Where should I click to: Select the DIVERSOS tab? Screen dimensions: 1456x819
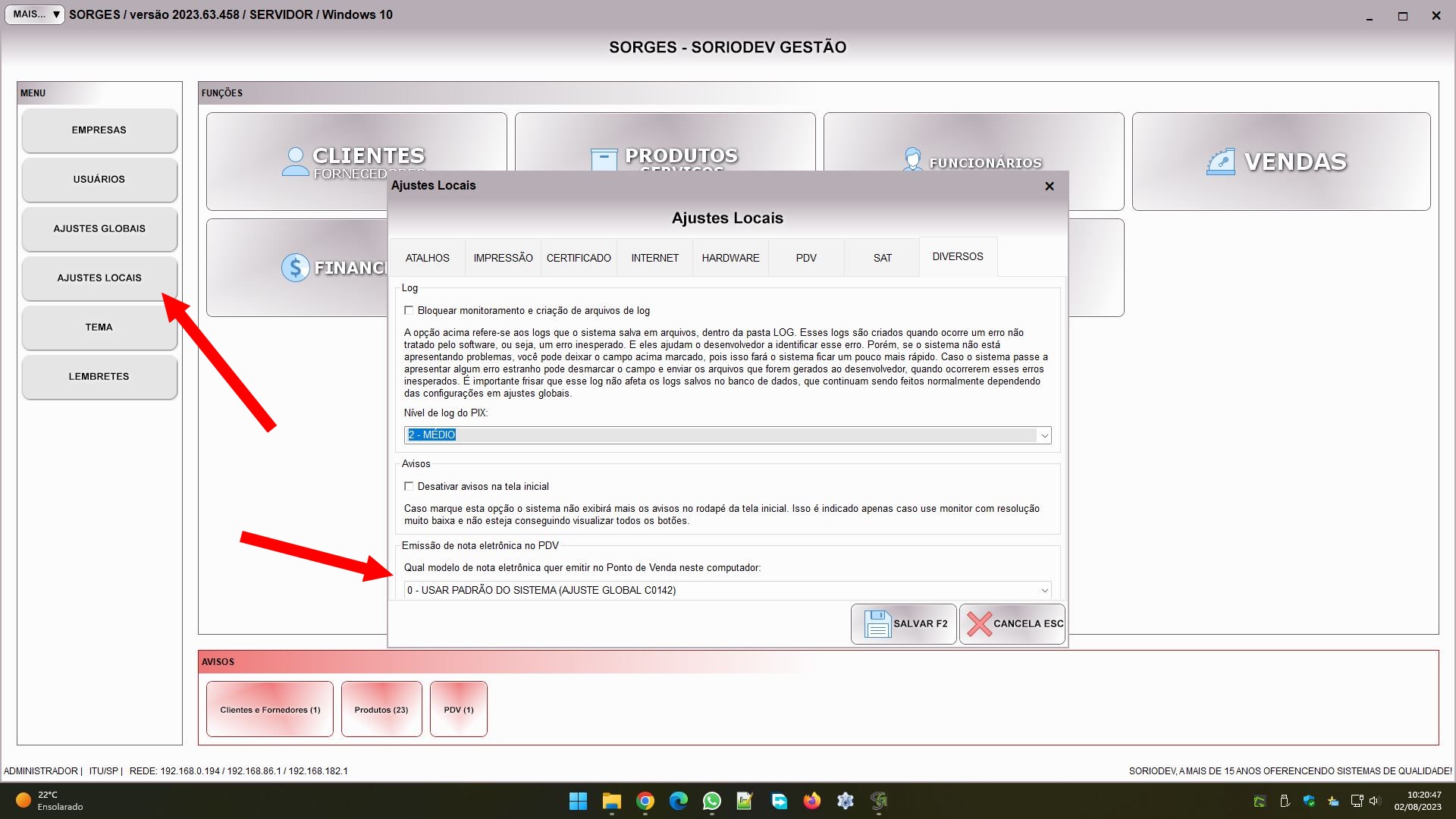coord(958,256)
